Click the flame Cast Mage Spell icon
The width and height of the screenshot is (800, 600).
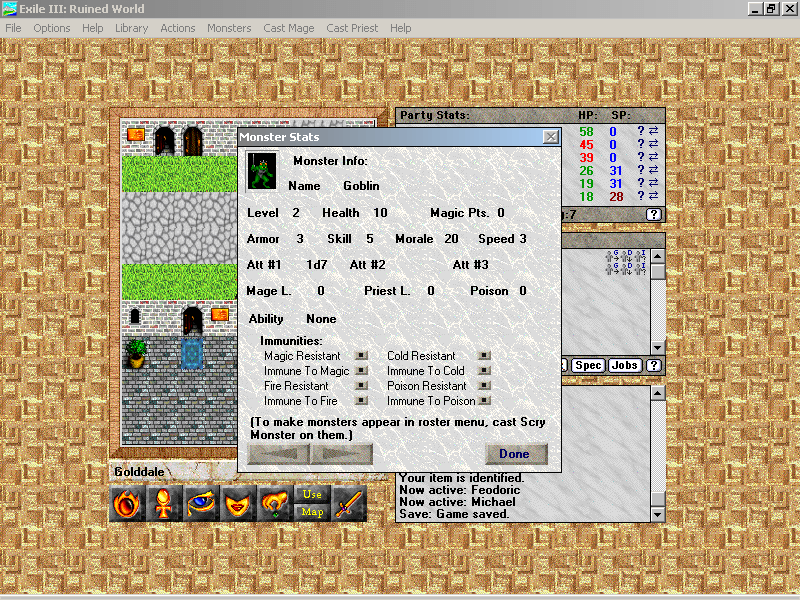[127, 504]
